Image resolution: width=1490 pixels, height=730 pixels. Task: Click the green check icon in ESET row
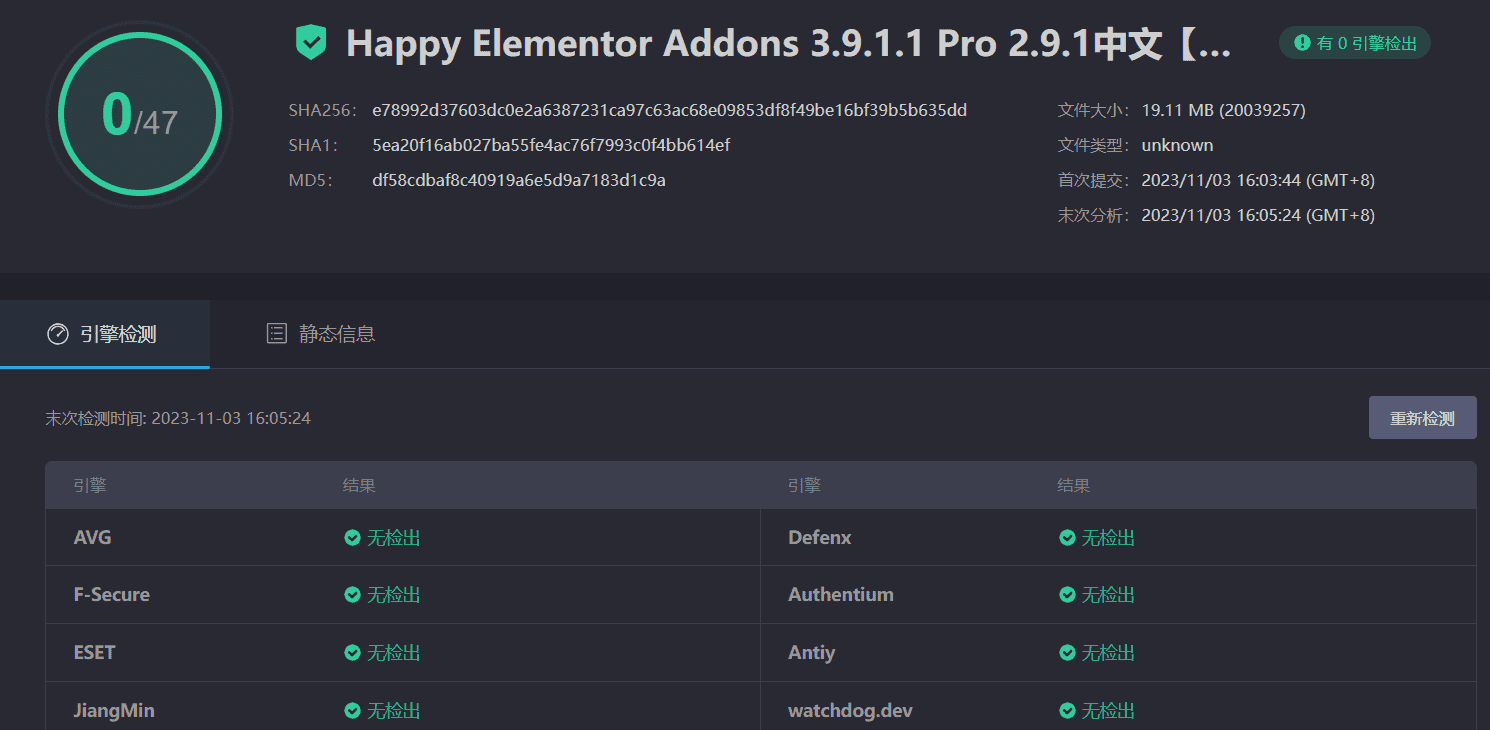click(x=352, y=653)
